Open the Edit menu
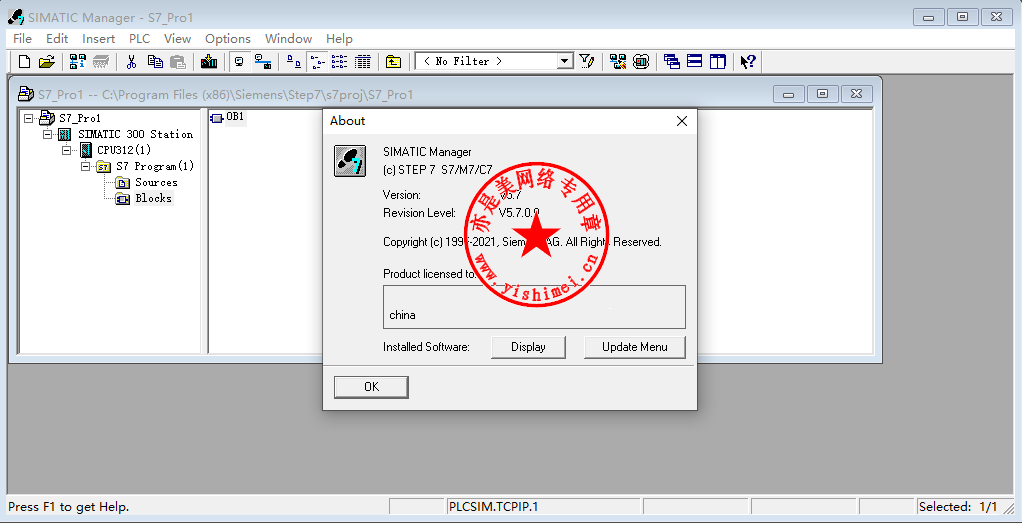The width and height of the screenshot is (1022, 523). 57,38
